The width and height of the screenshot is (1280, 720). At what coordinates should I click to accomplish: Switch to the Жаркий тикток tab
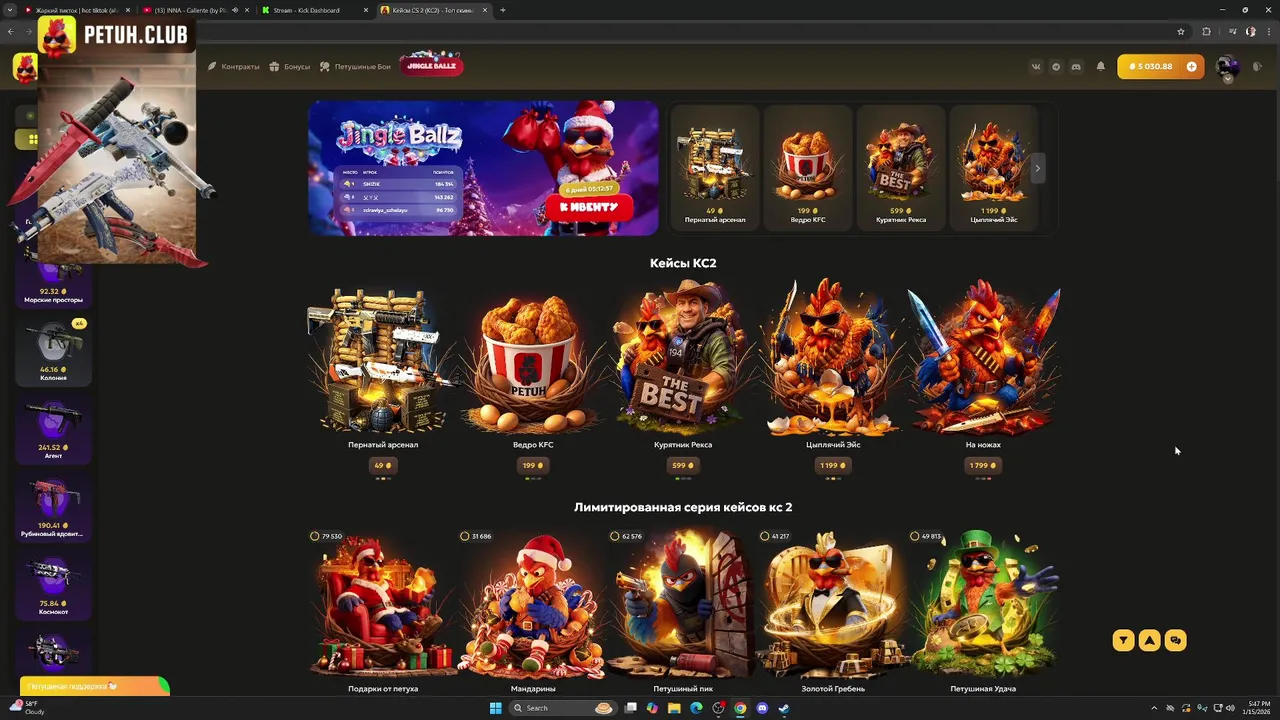pos(77,10)
